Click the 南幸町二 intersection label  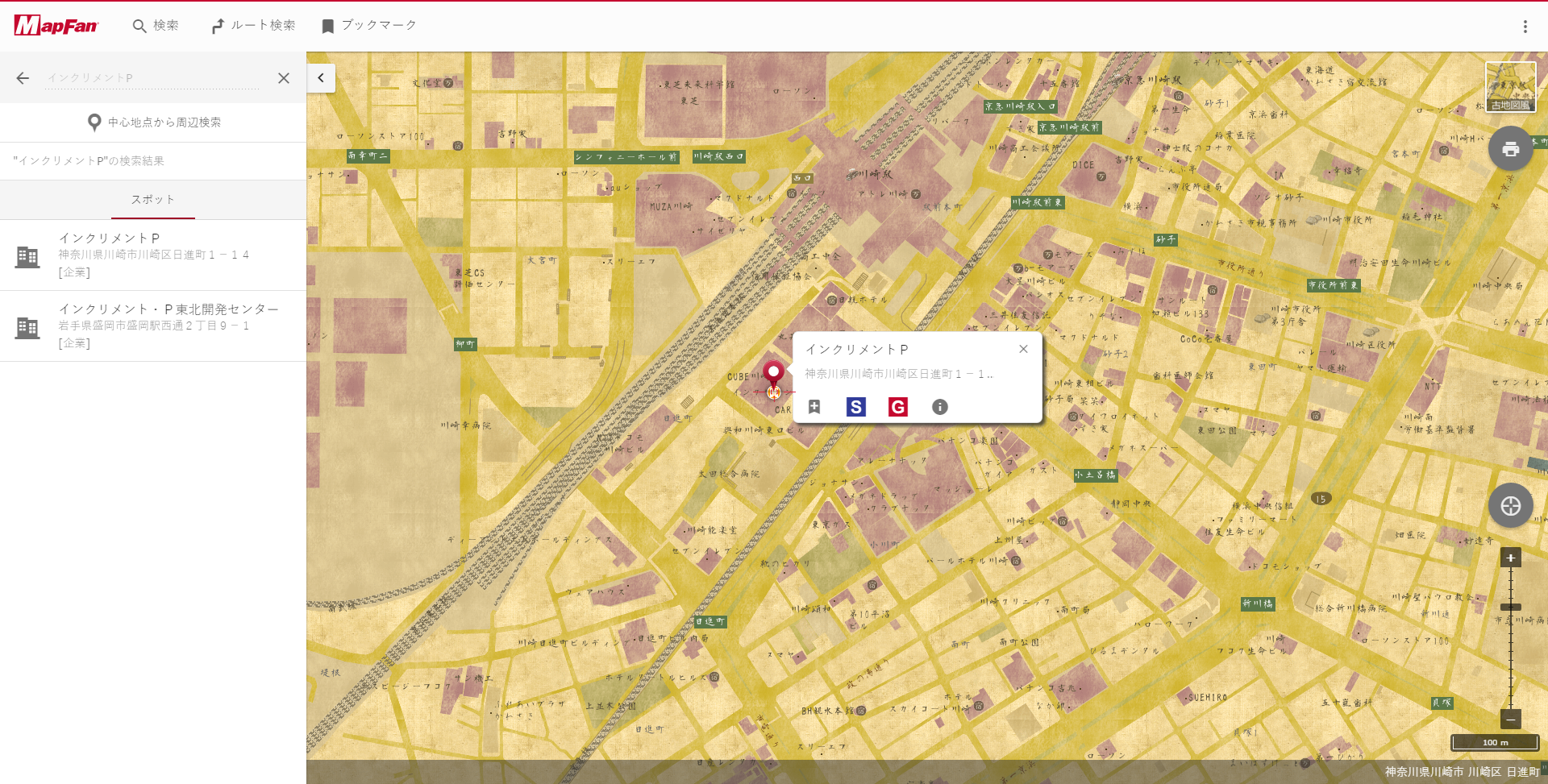click(x=368, y=156)
